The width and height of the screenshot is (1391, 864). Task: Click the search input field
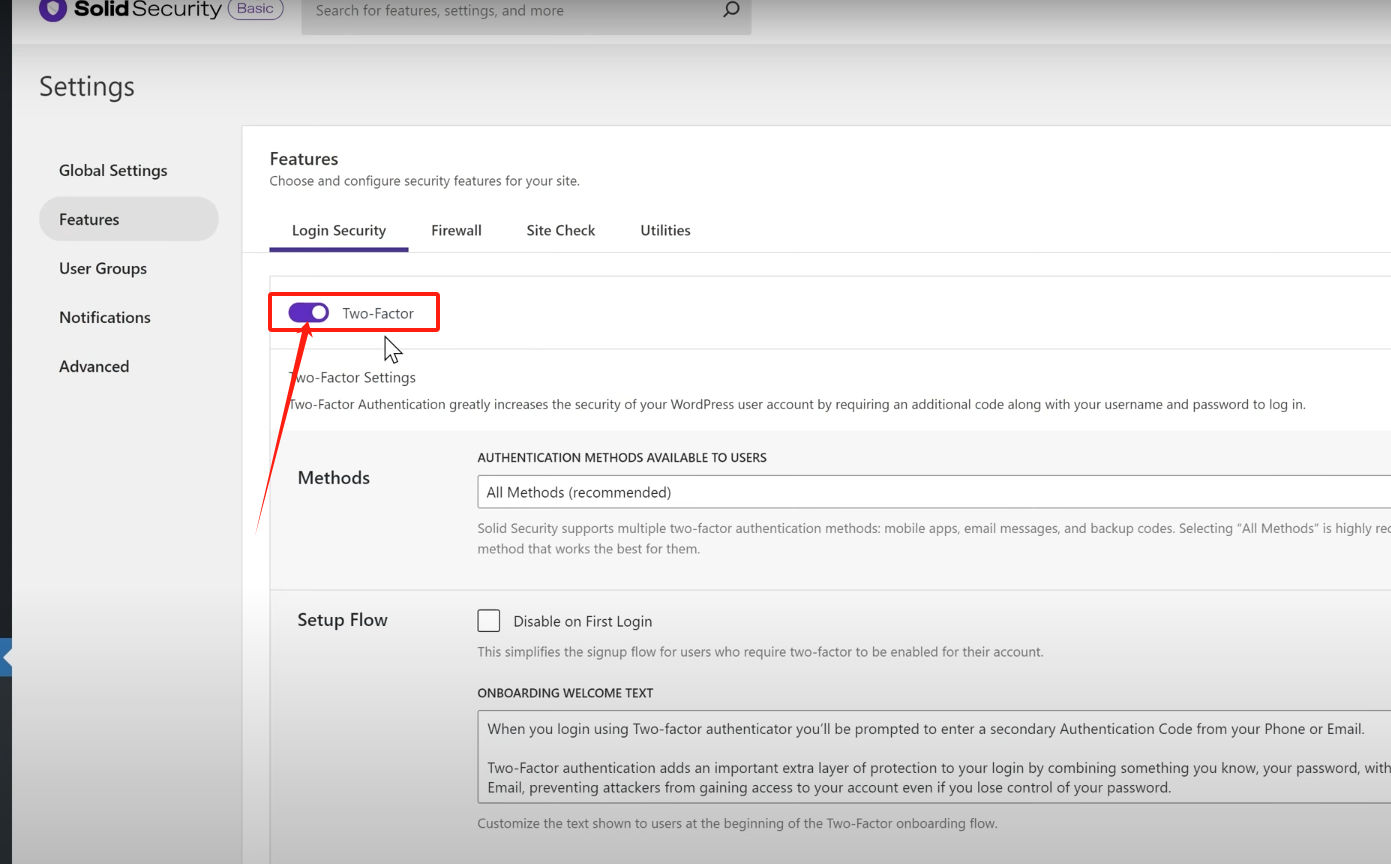click(x=500, y=10)
